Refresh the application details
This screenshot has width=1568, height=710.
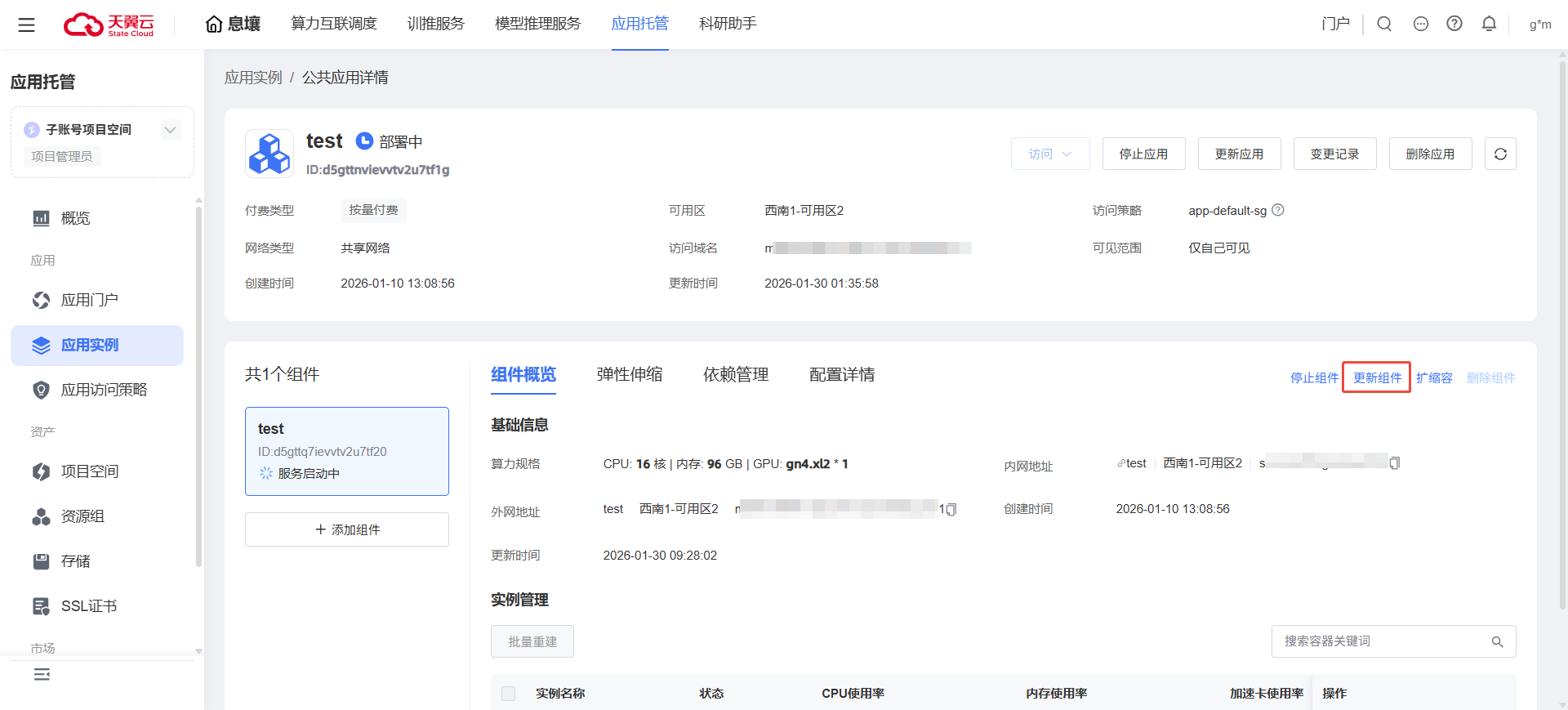(1500, 154)
